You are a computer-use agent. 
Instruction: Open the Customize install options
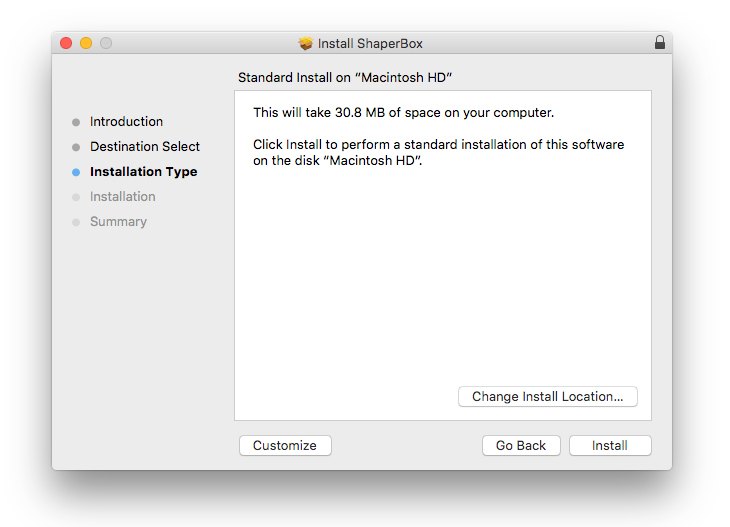[285, 446]
